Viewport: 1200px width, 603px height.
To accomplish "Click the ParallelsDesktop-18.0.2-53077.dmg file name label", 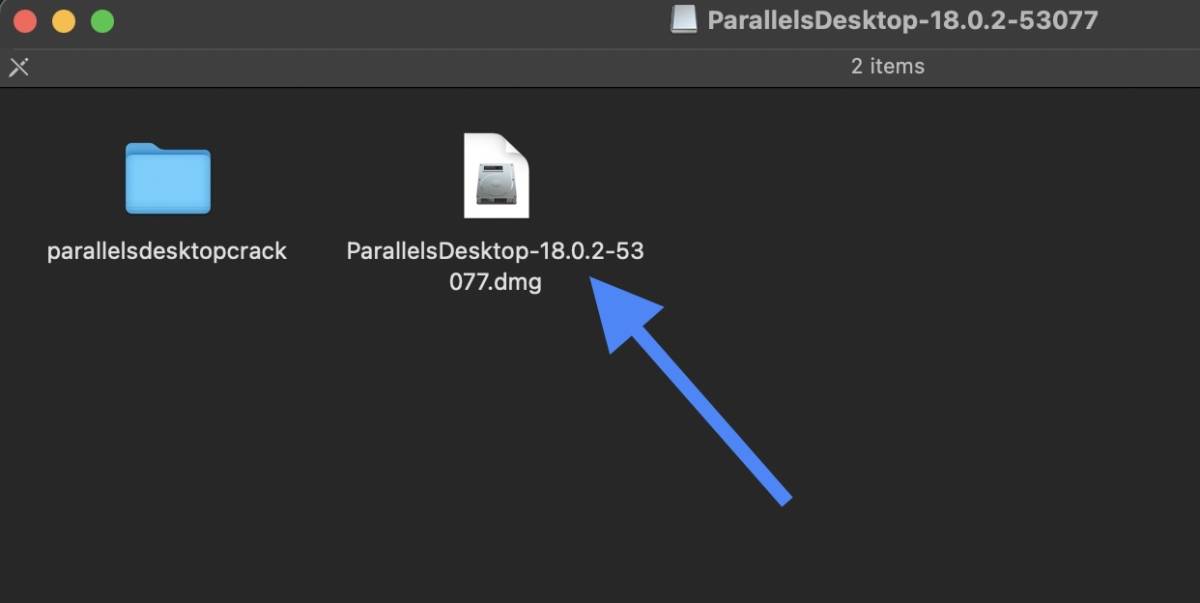I will [x=495, y=266].
